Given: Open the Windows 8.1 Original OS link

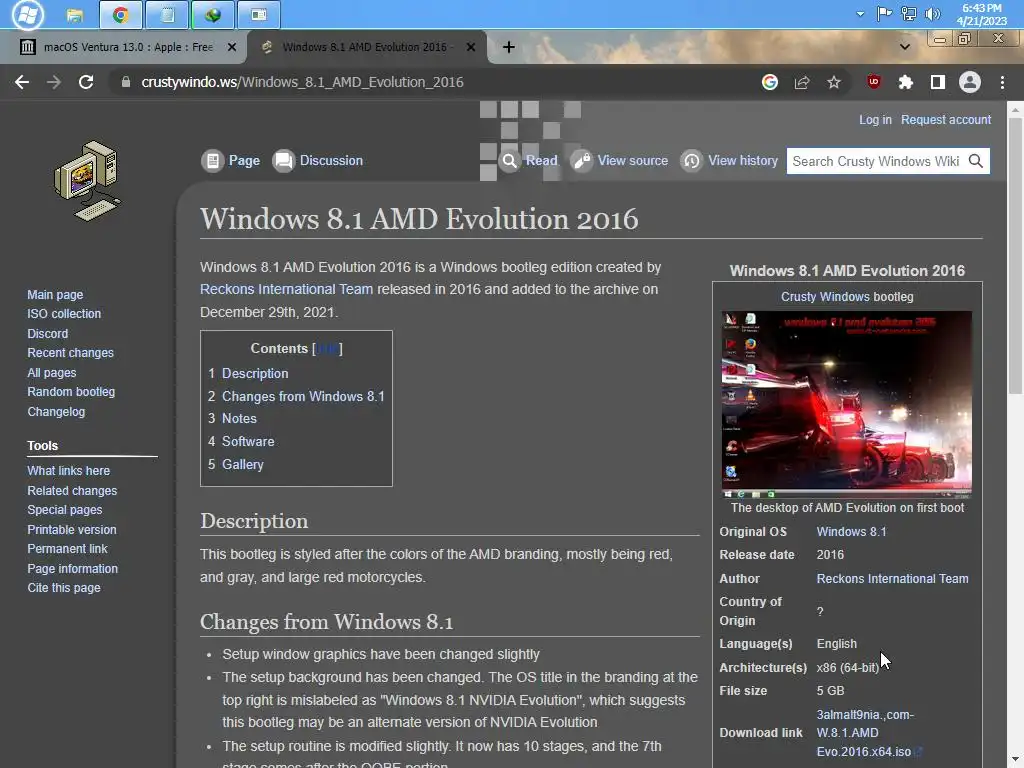Looking at the screenshot, I should coord(852,532).
